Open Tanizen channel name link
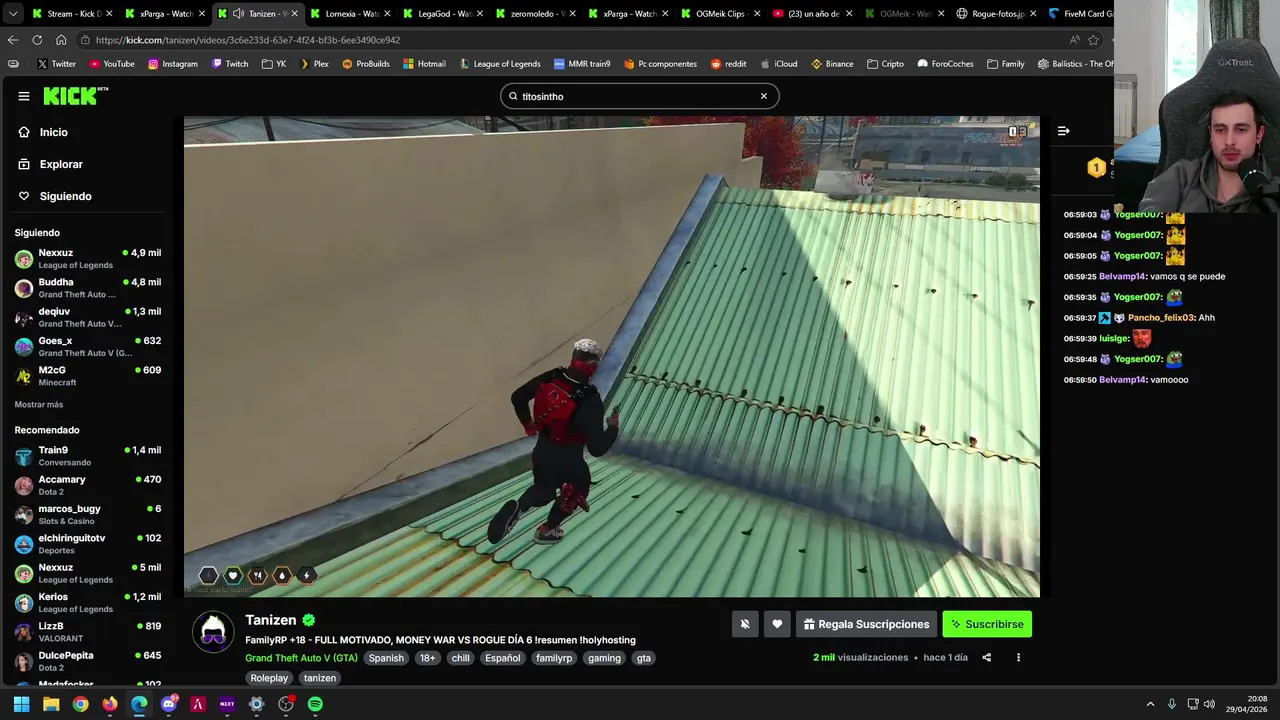 271,620
